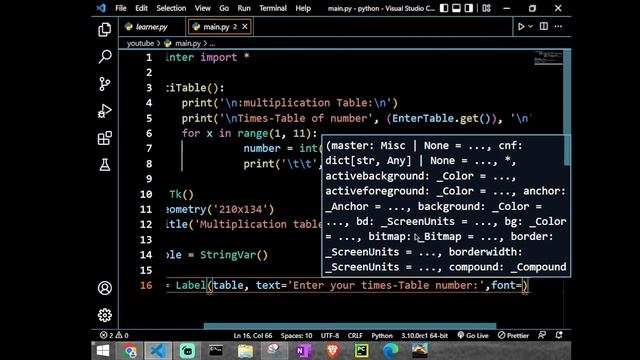
Task: Open the notifications bell in status bar
Action: (559, 335)
